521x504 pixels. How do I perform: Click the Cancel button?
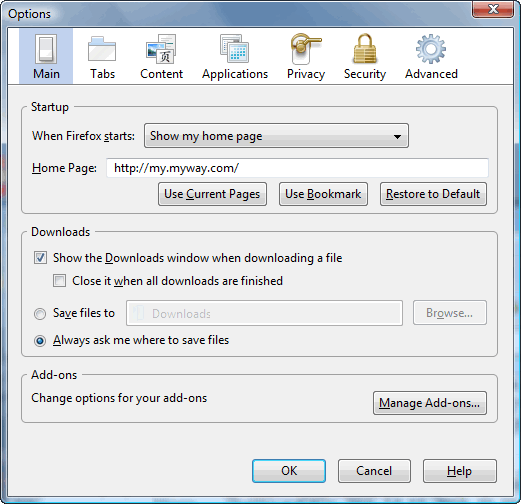374,471
